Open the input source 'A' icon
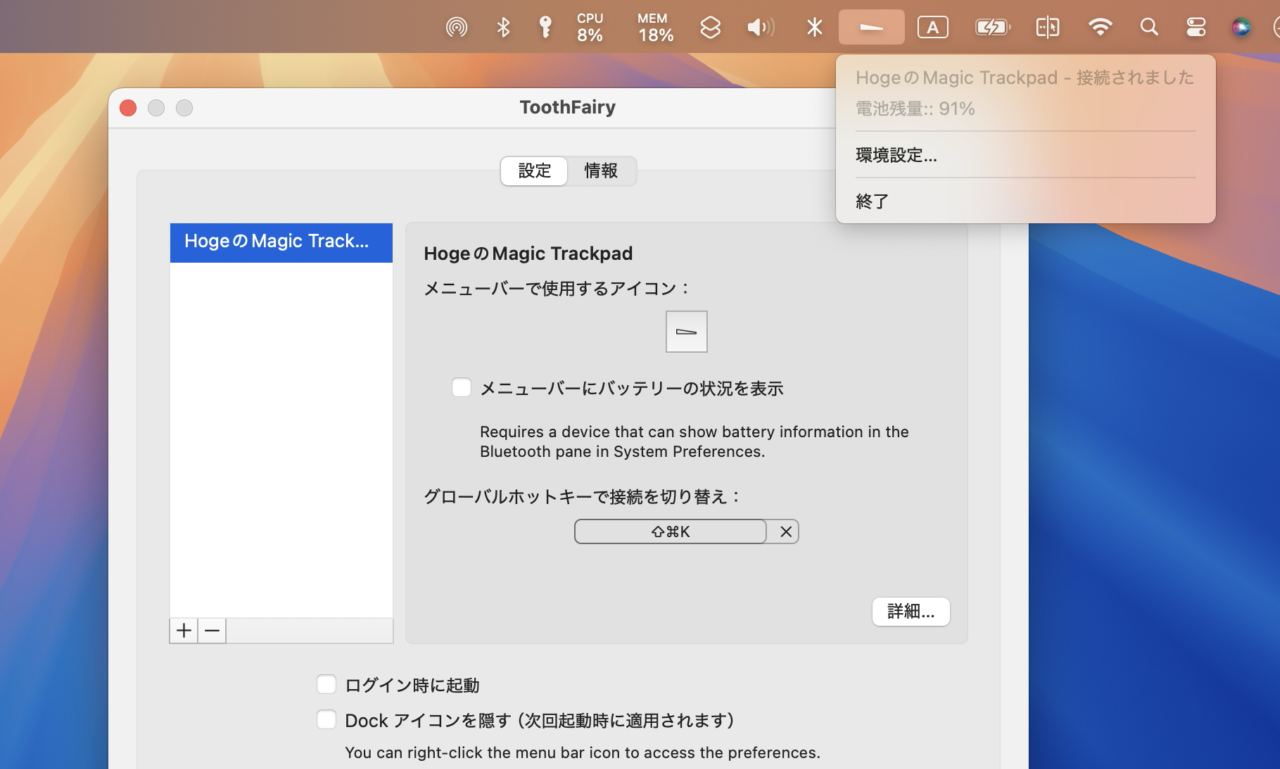The image size is (1280, 769). point(933,27)
